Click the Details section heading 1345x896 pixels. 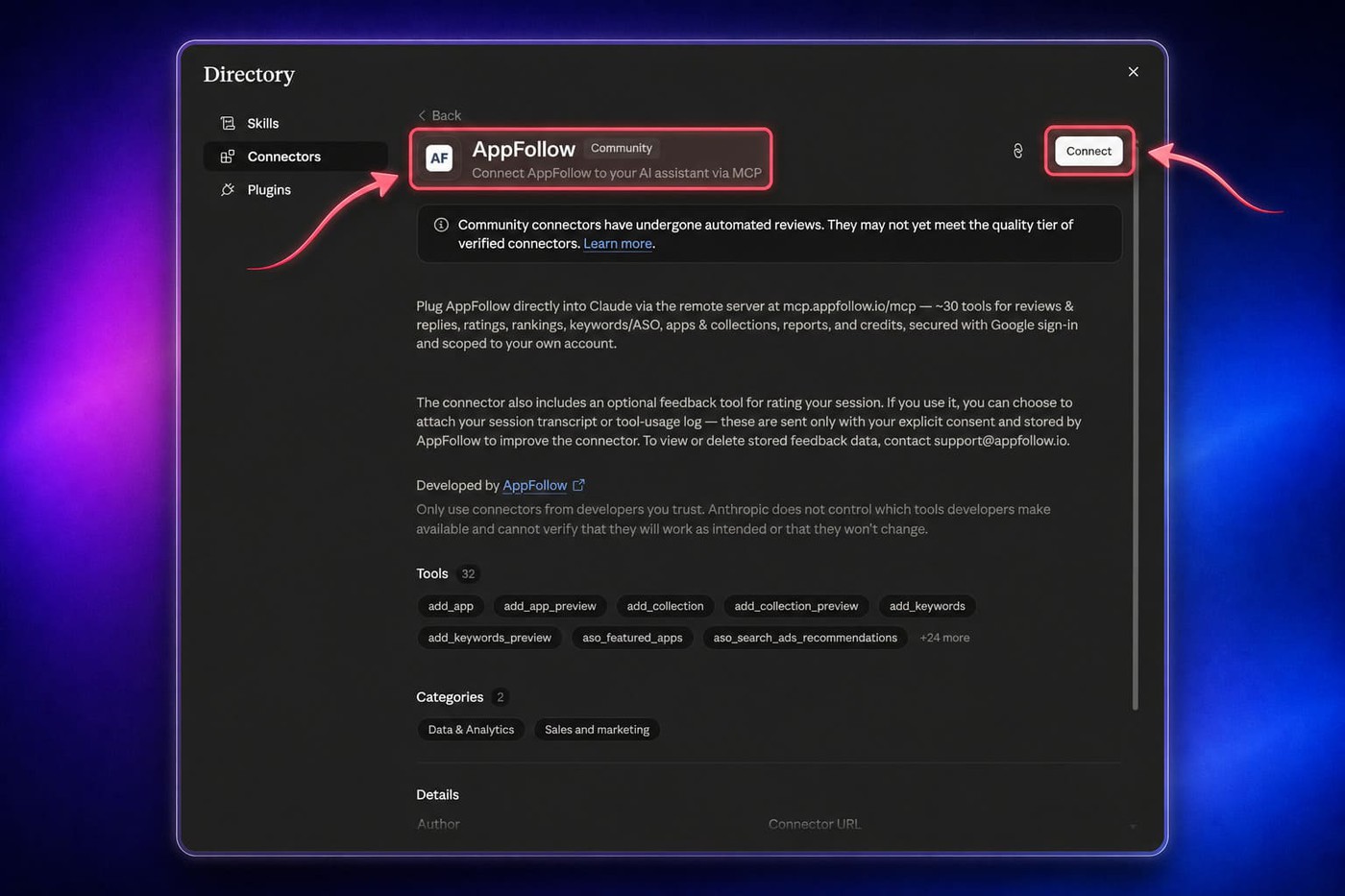437,794
